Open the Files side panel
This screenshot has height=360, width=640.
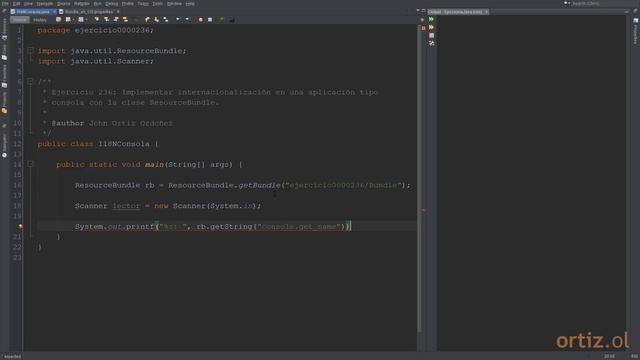click(x=4, y=52)
